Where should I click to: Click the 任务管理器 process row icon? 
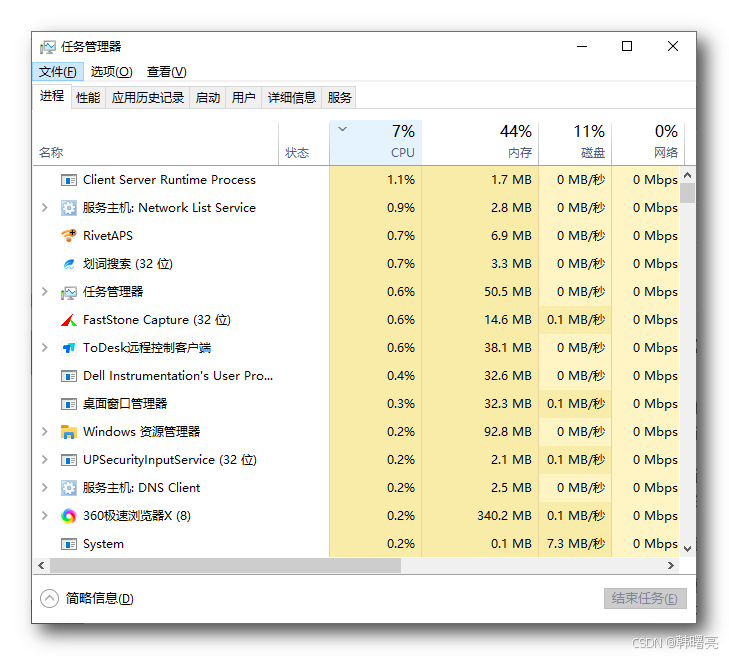69,292
